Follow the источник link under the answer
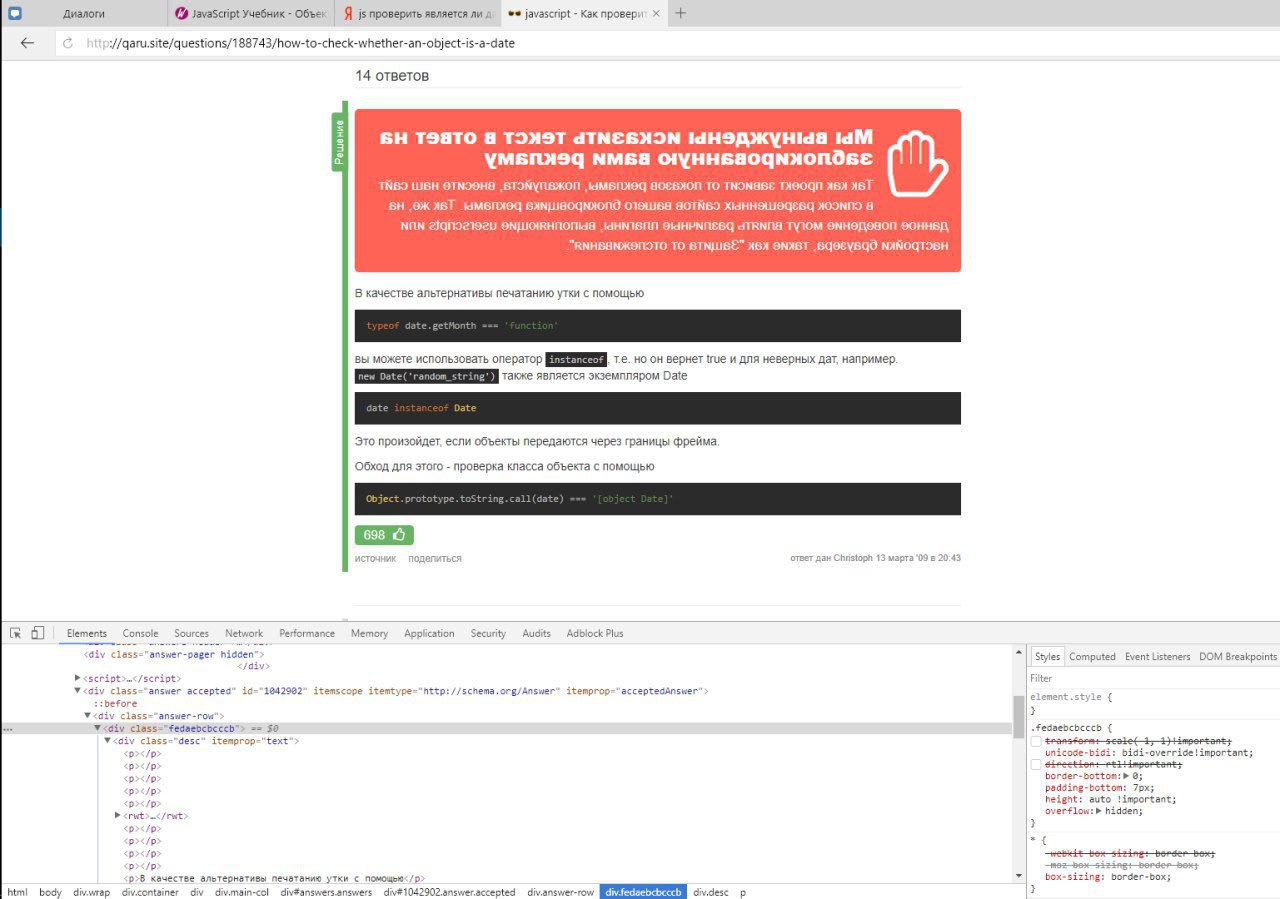Screen dimensions: 1280x899 pyautogui.click(x=375, y=558)
